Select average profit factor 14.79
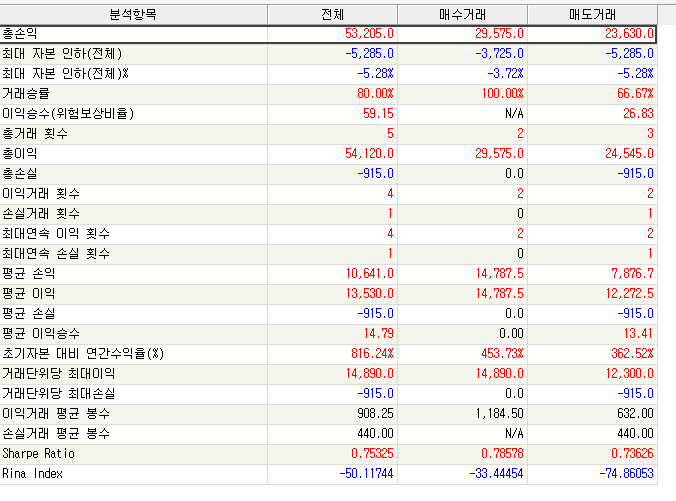The width and height of the screenshot is (676, 501). pos(379,333)
